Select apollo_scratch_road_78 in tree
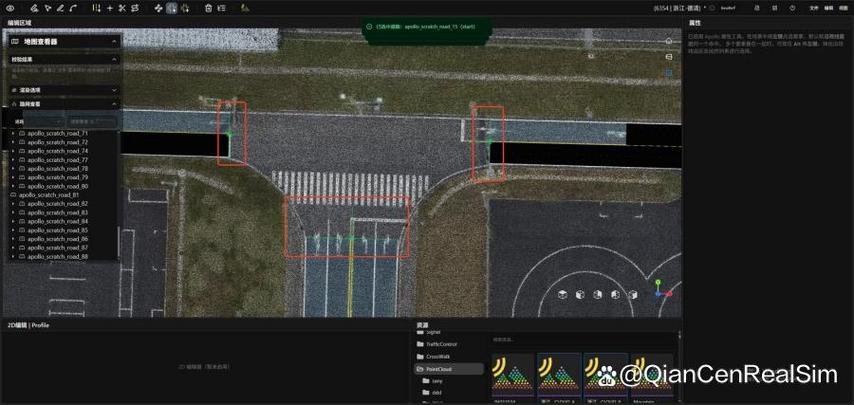Image resolution: width=854 pixels, height=405 pixels. pyautogui.click(x=58, y=169)
